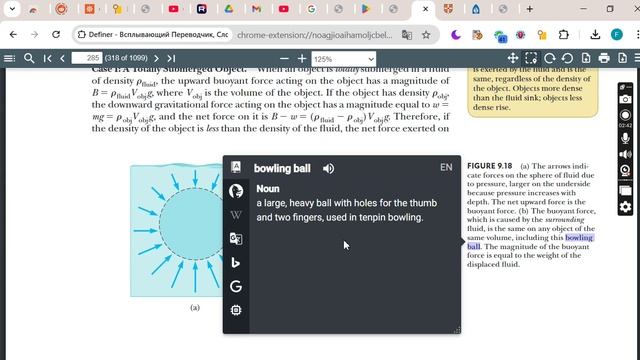The width and height of the screenshot is (640, 360).
Task: Download the PDF document
Action: [x=622, y=58]
